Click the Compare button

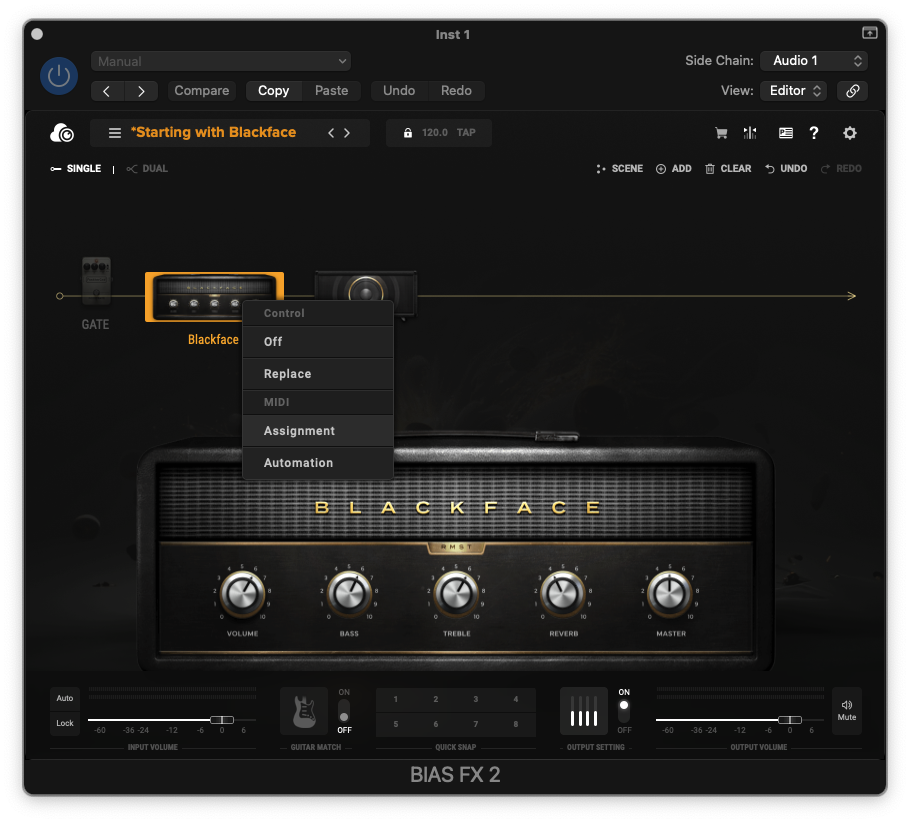tap(201, 91)
